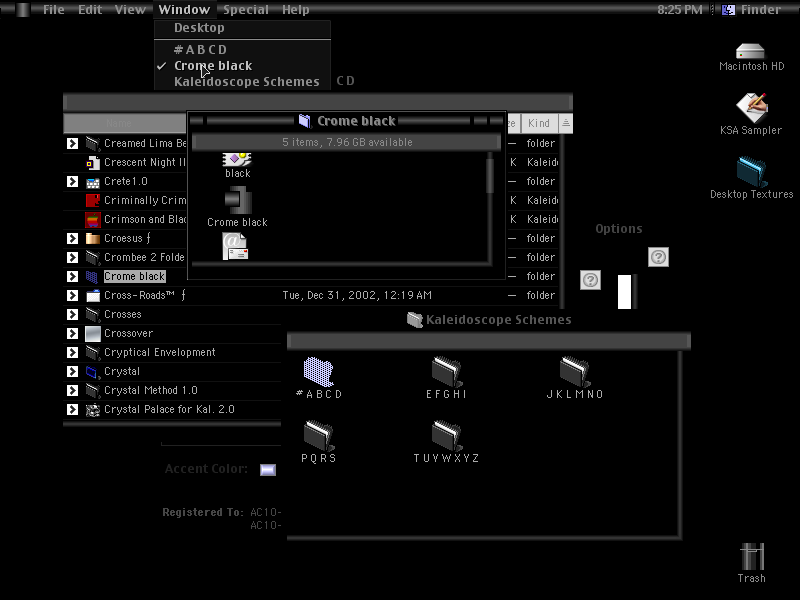Click the Crome black window title folder icon
The height and width of the screenshot is (600, 800).
[x=305, y=121]
